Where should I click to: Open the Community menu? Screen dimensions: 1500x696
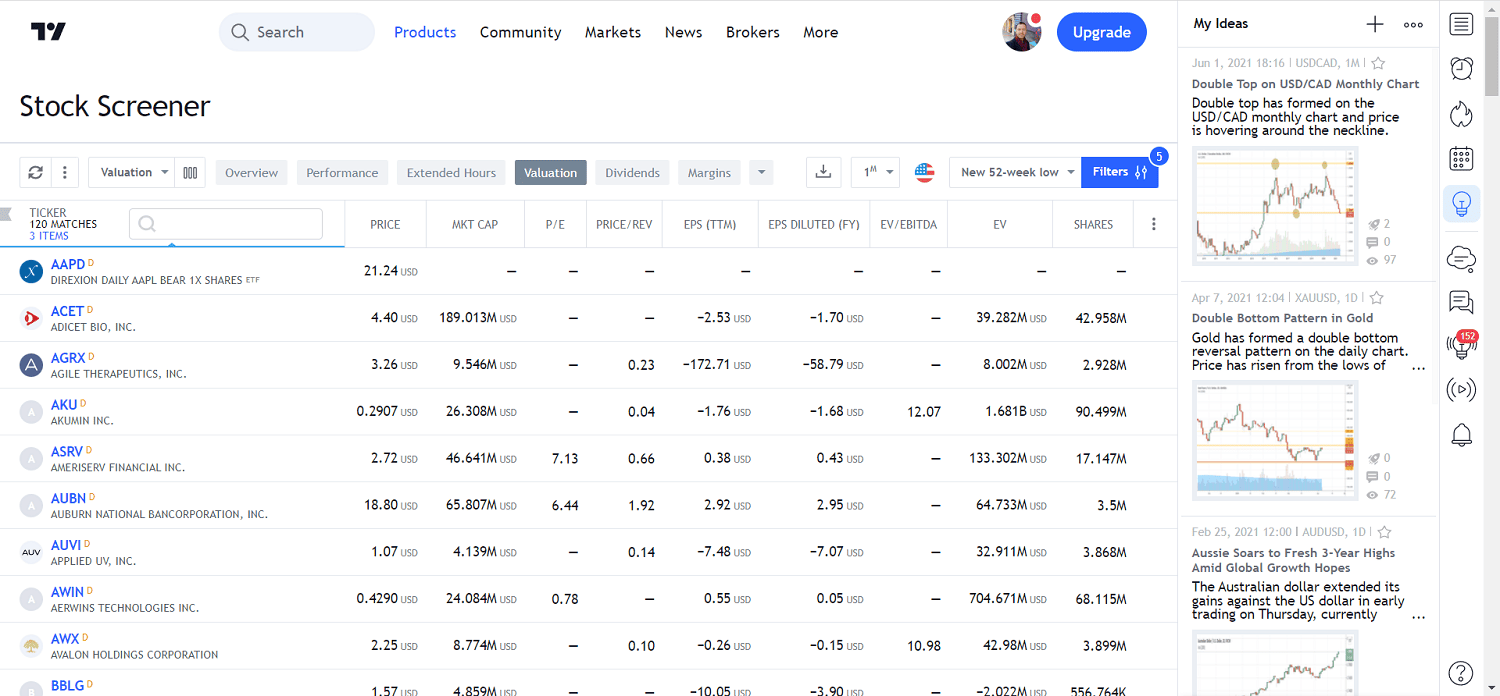(520, 32)
